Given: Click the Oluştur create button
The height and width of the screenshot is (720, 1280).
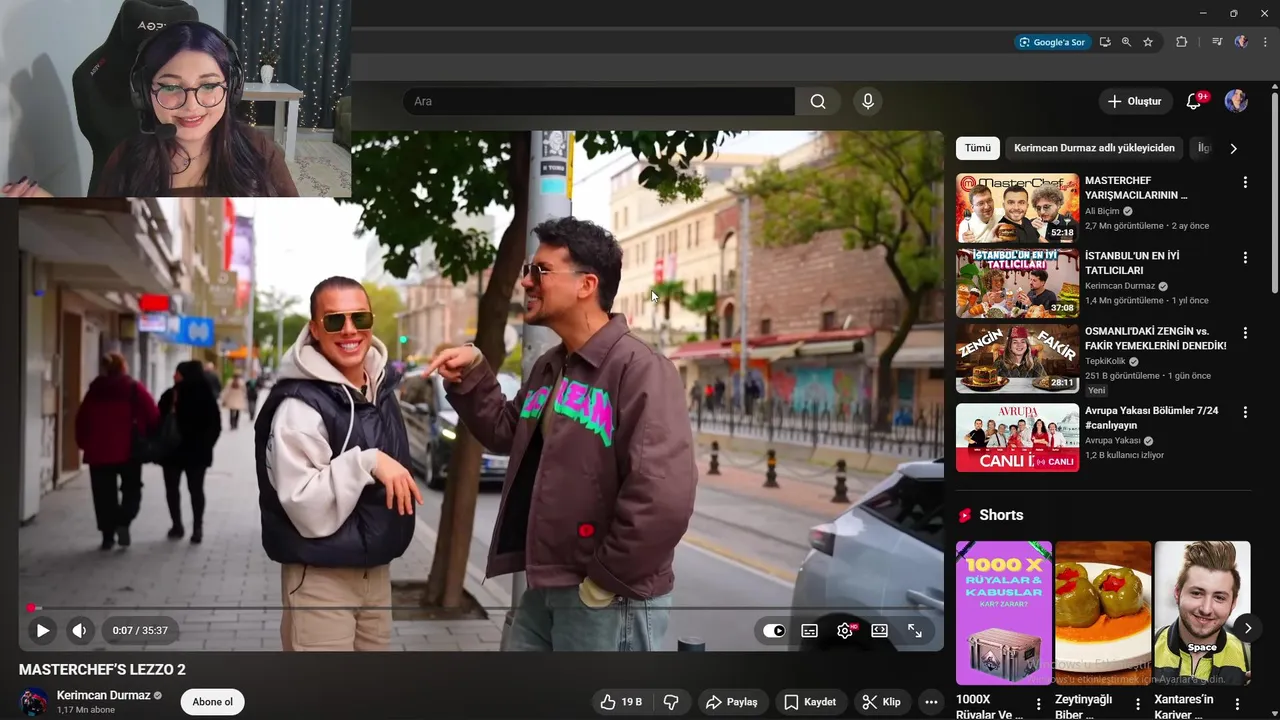Looking at the screenshot, I should (1135, 101).
